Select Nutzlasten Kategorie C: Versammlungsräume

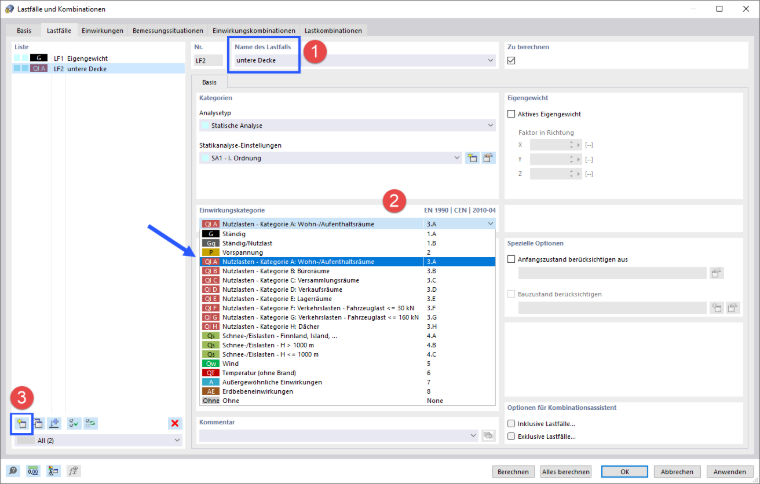point(348,280)
